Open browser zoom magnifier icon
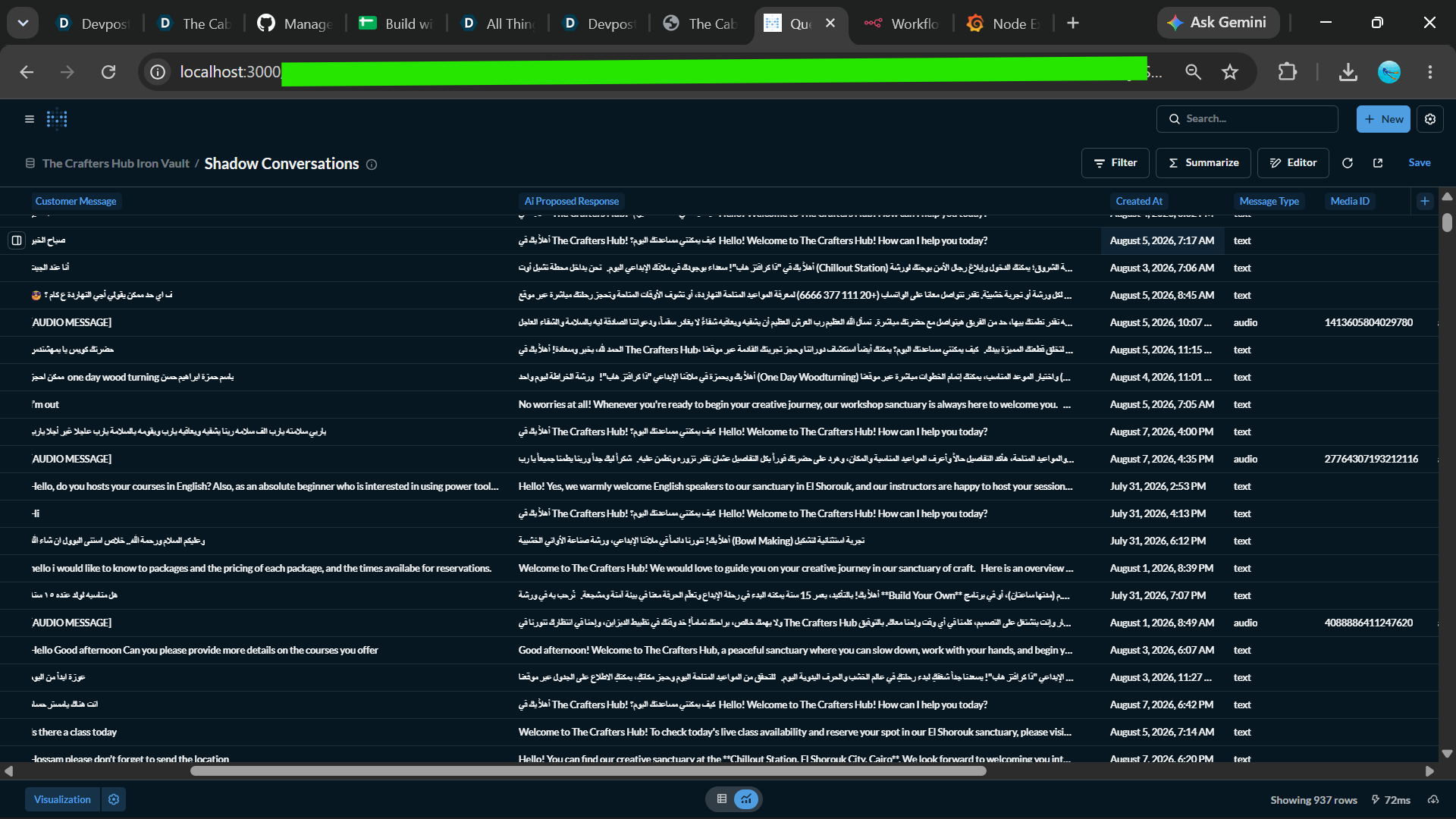The height and width of the screenshot is (819, 1456). (x=1193, y=72)
